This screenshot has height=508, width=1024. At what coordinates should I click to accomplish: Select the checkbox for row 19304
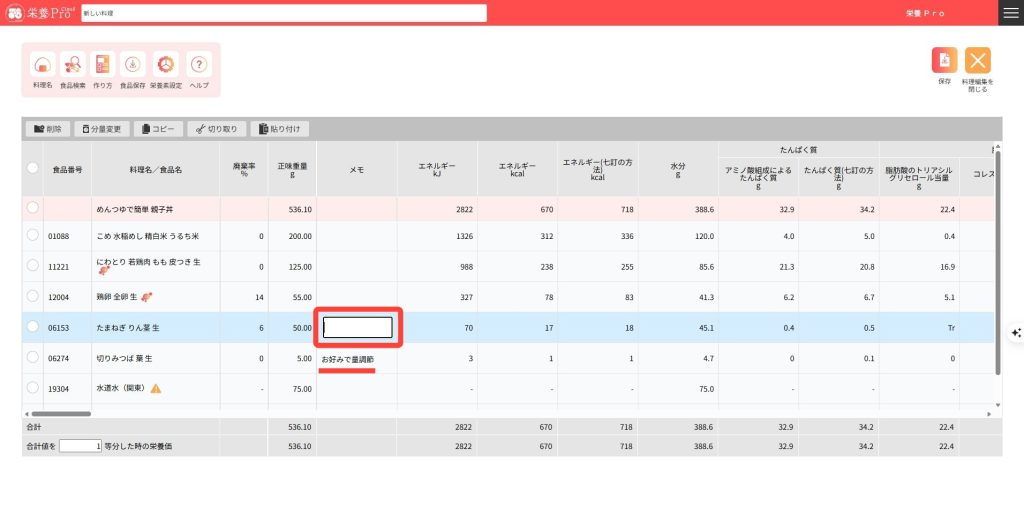33,387
